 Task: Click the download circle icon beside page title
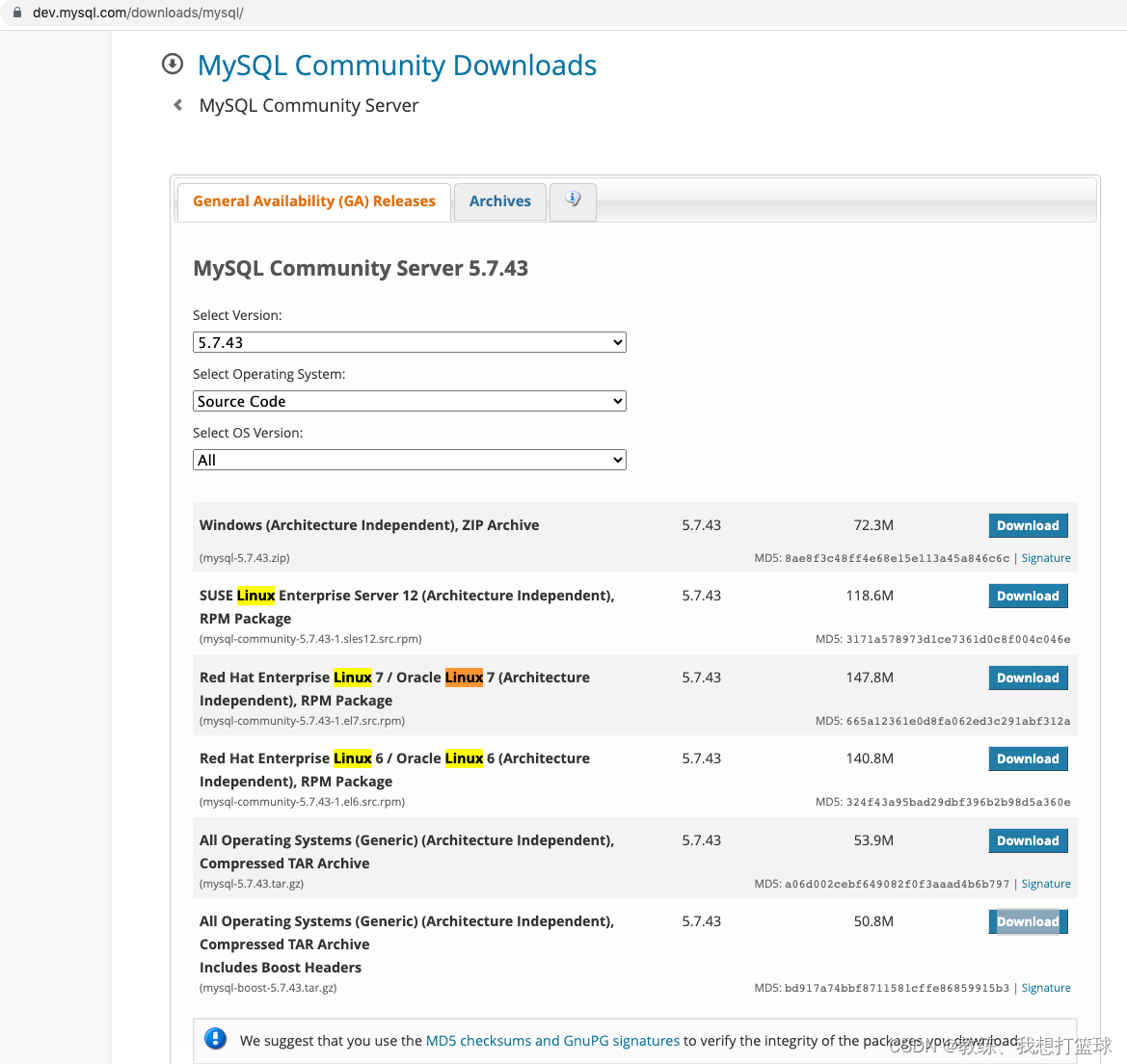click(x=173, y=64)
